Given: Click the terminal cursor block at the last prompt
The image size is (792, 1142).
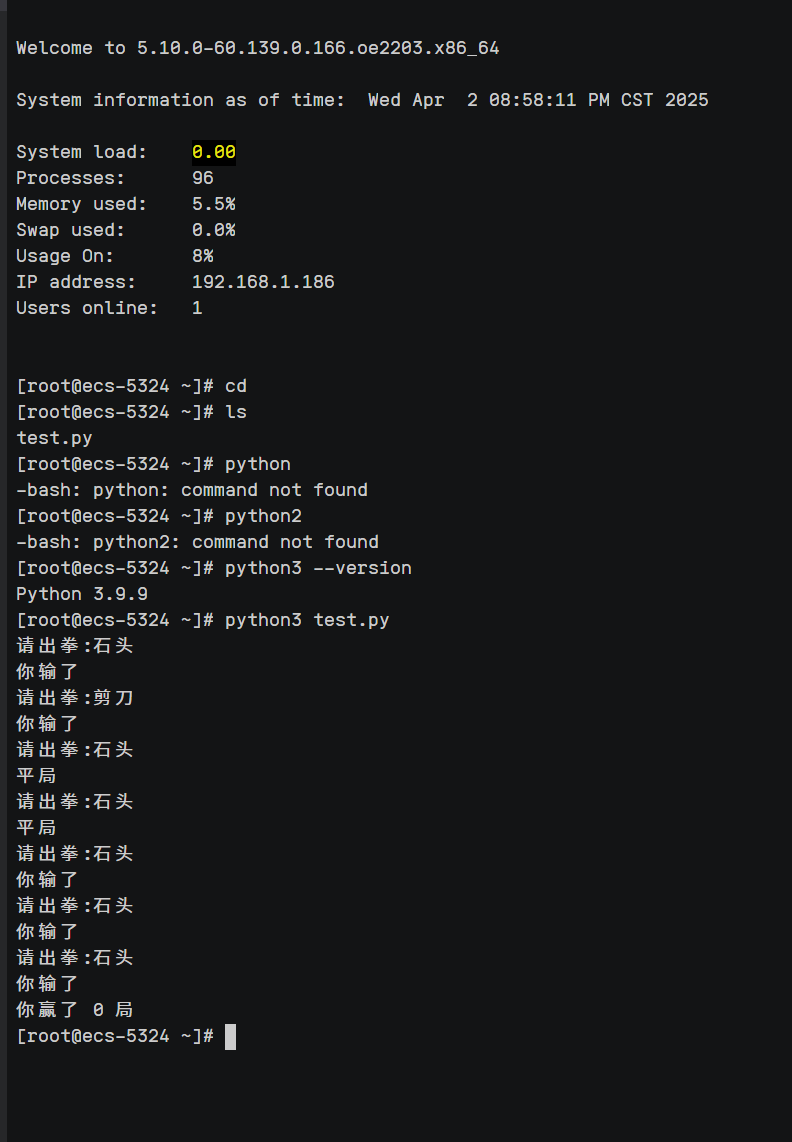Looking at the screenshot, I should [230, 1037].
